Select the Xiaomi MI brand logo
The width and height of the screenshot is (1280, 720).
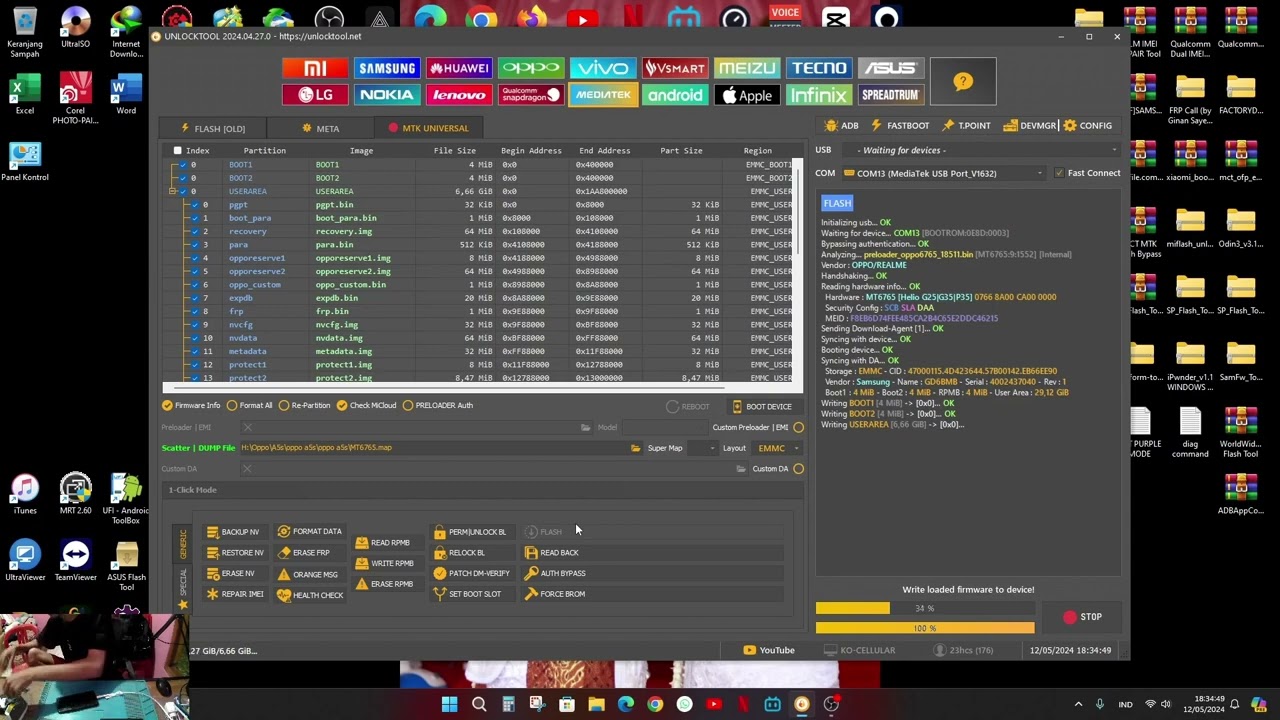point(315,68)
